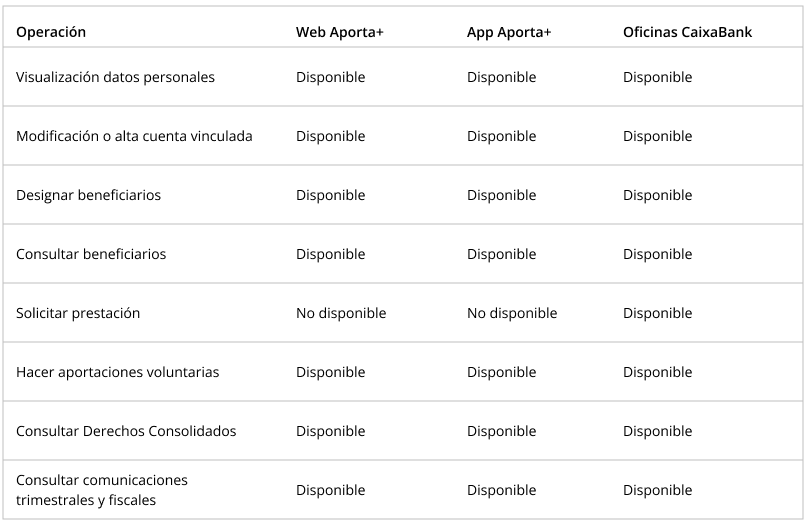
Task: Click App Aporta+ status for Hacer aportaciones voluntarias
Action: click(502, 372)
